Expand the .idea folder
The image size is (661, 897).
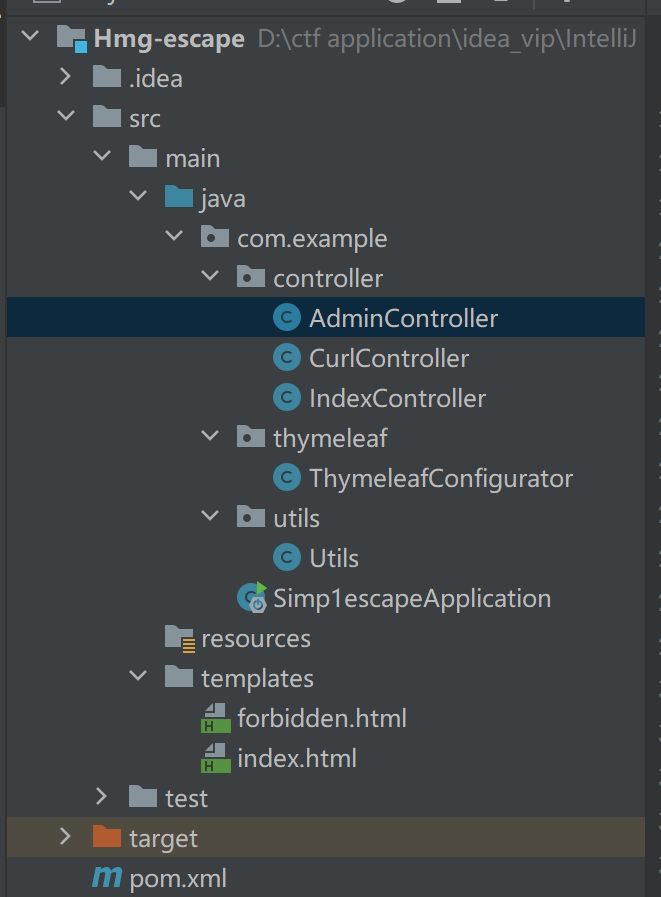pos(65,78)
